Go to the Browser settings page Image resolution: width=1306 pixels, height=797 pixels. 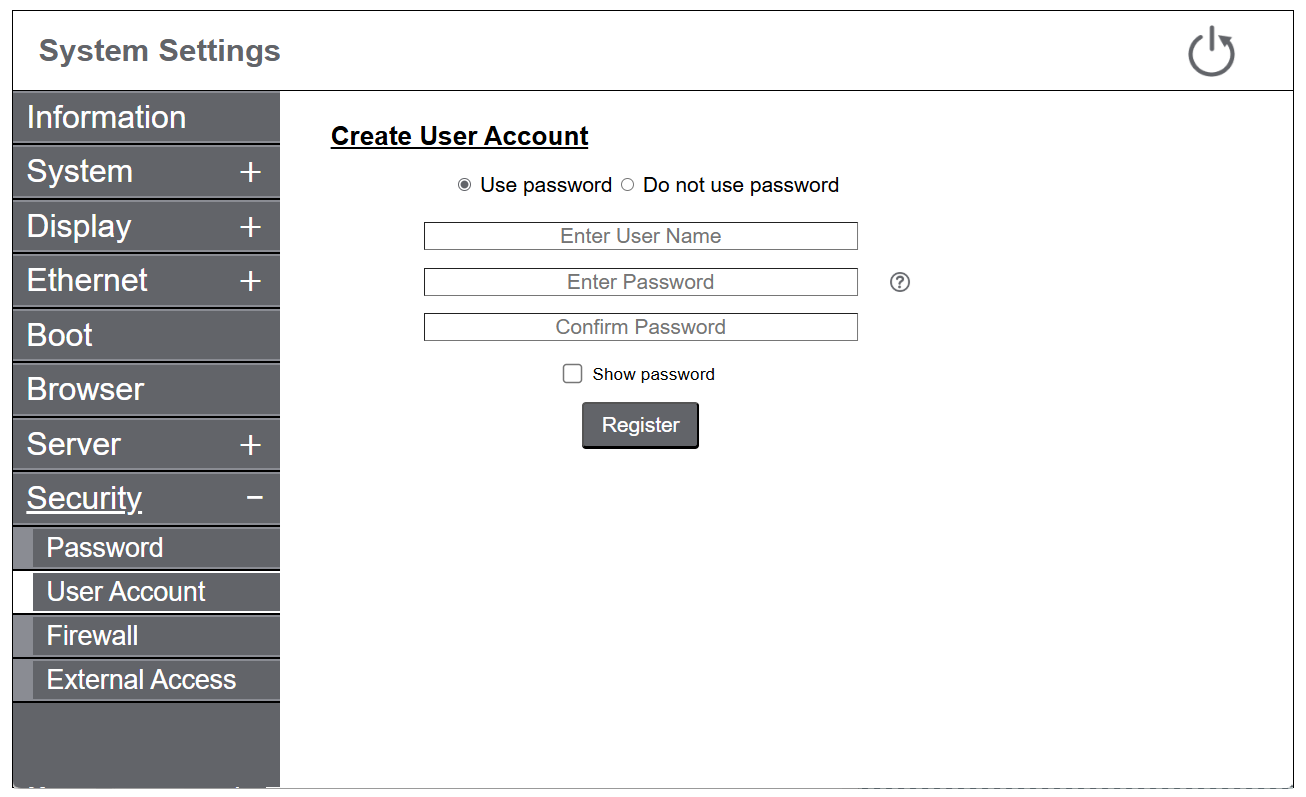coord(86,389)
